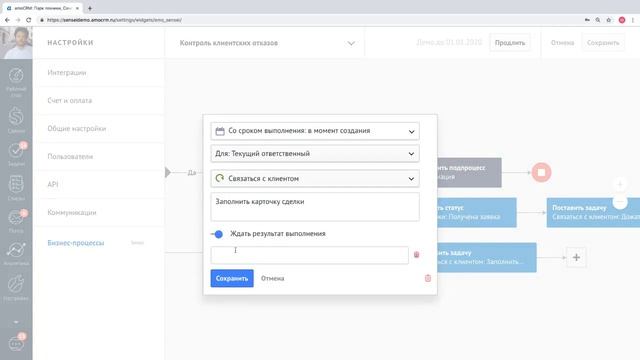
Task: Open the chat bubble icon at sidebar bottom
Action: (16, 344)
